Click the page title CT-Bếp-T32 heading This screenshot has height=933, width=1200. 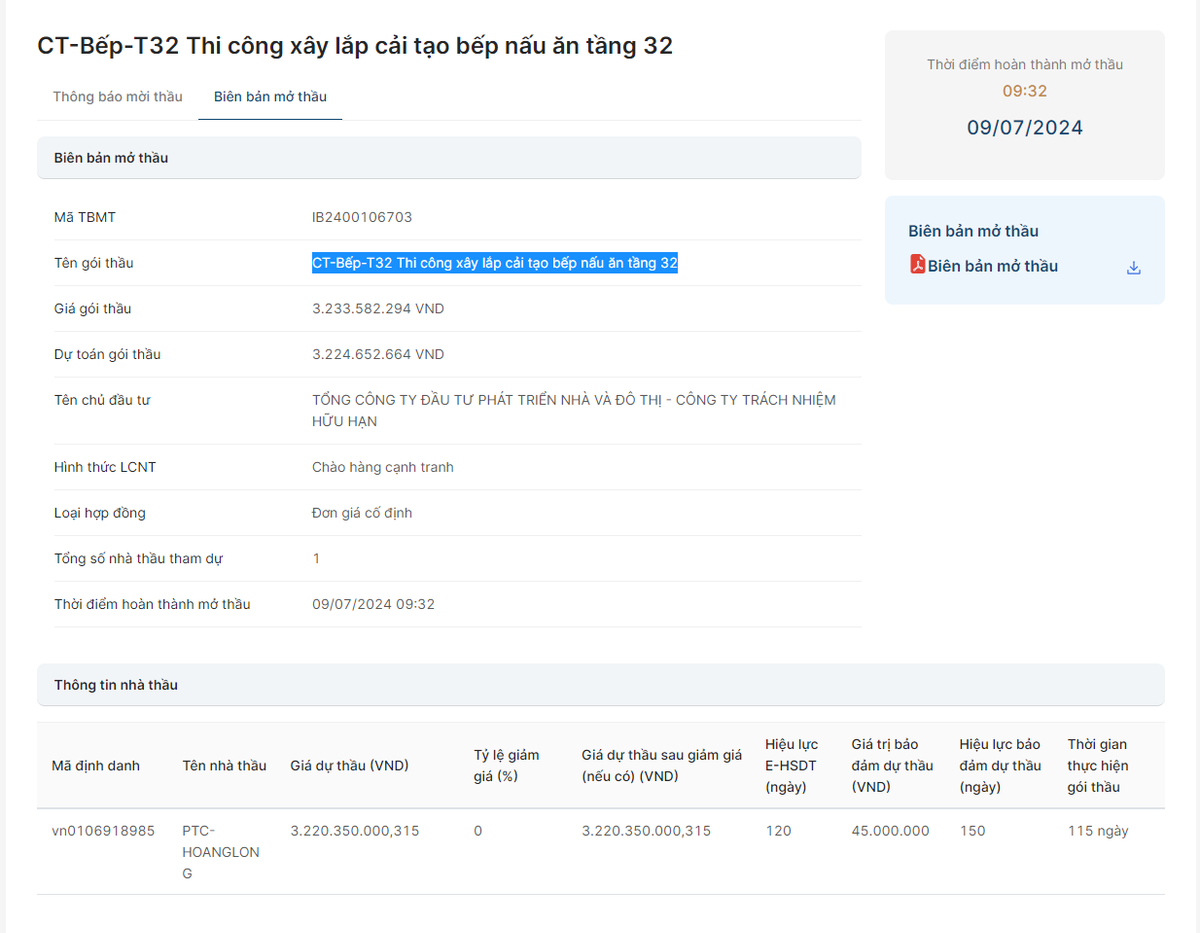[355, 46]
